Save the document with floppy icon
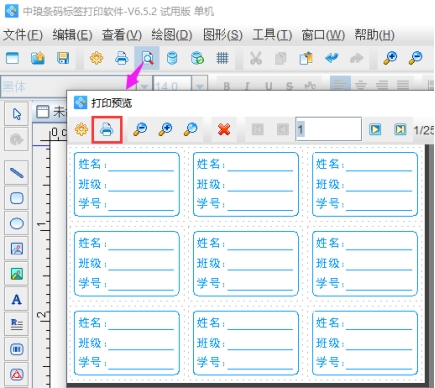The image size is (435, 388). 63,58
